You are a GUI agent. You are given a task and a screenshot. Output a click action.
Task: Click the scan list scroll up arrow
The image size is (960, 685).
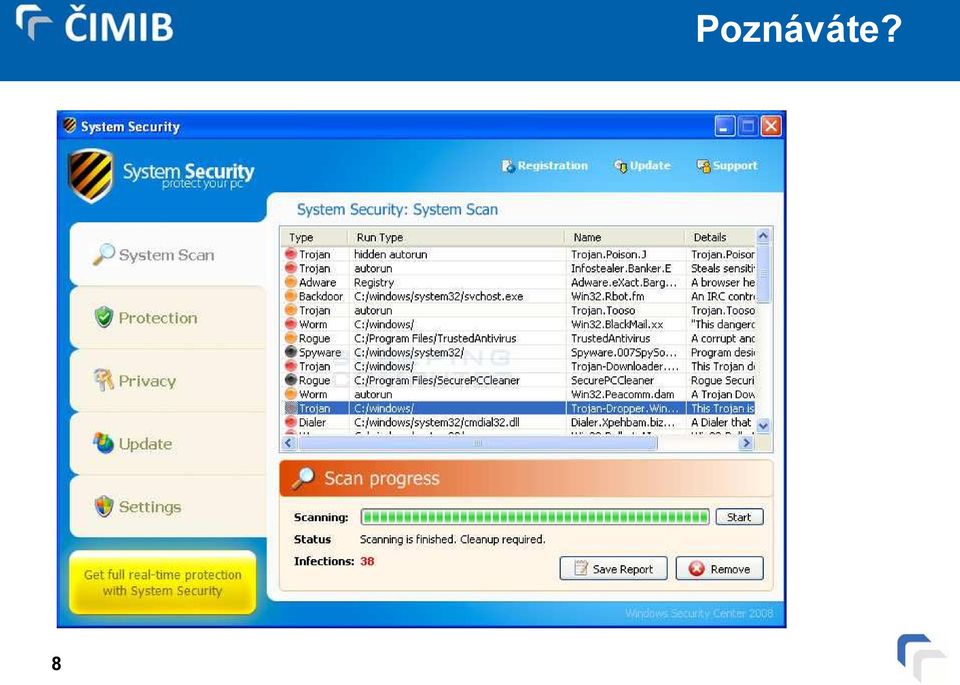click(x=763, y=236)
